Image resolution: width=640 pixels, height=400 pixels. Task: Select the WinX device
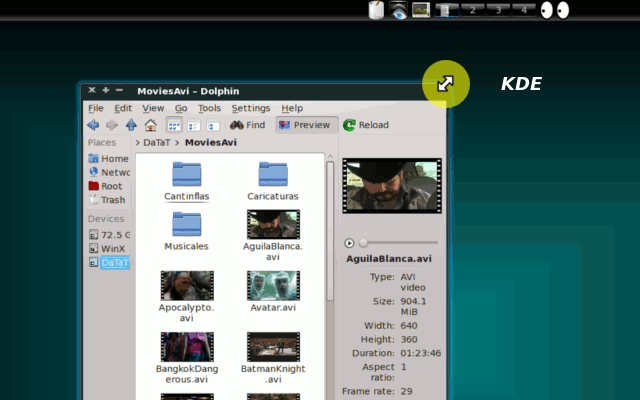(109, 249)
